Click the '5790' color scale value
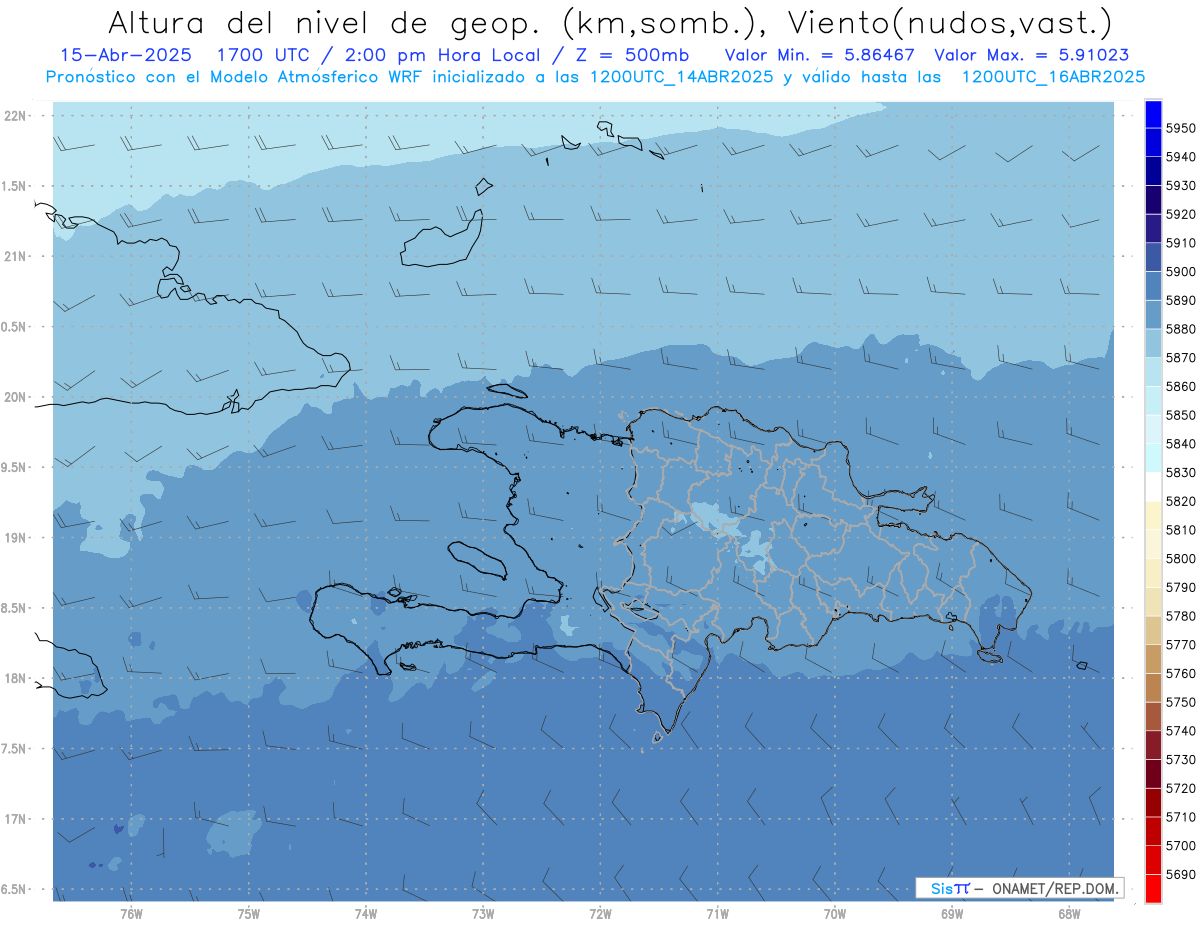The width and height of the screenshot is (1200, 927). [1180, 587]
